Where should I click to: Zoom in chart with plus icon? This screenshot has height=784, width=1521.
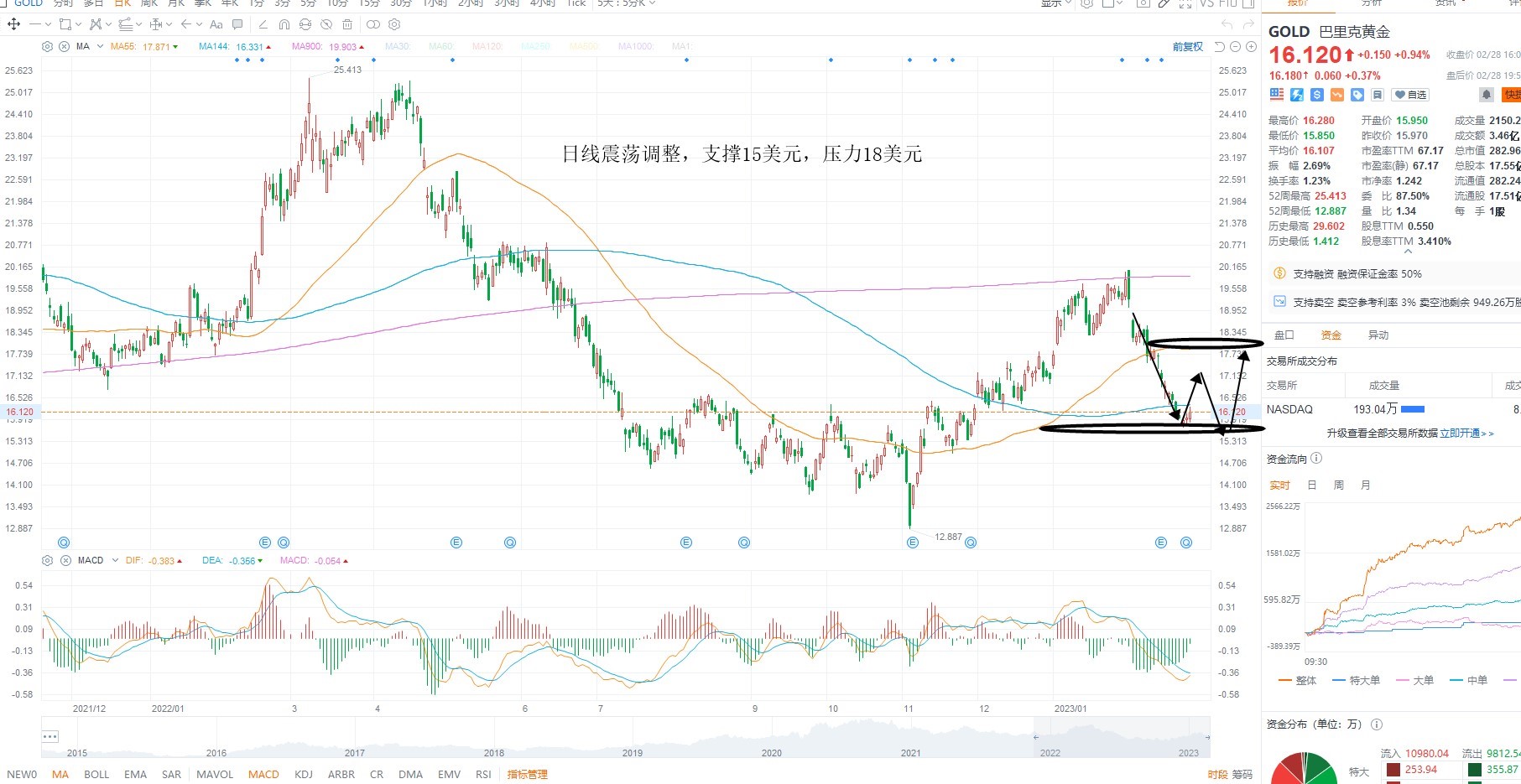pos(1251,46)
